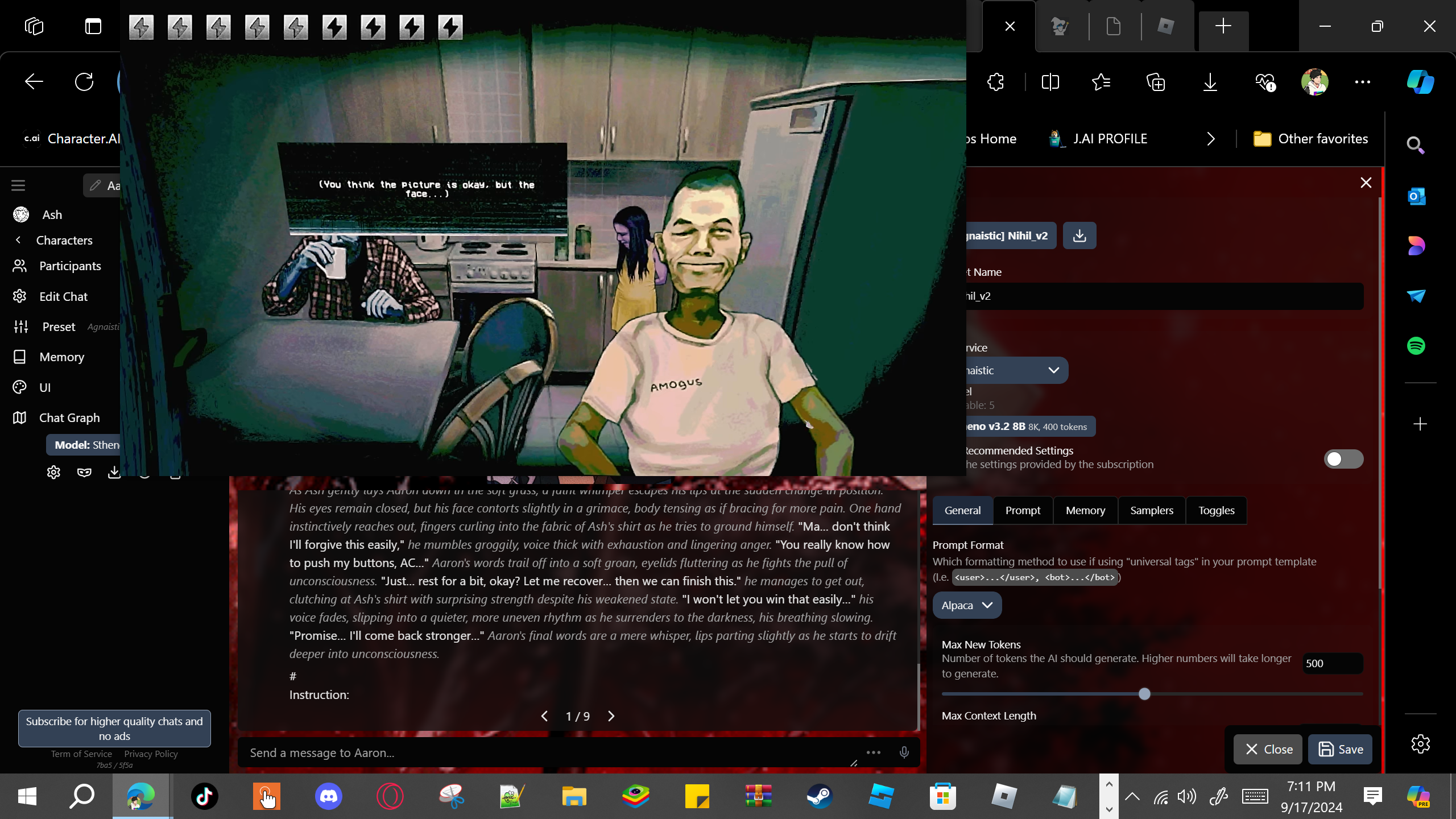Click the microphone icon in message box
The image size is (1456, 819).
[x=904, y=752]
